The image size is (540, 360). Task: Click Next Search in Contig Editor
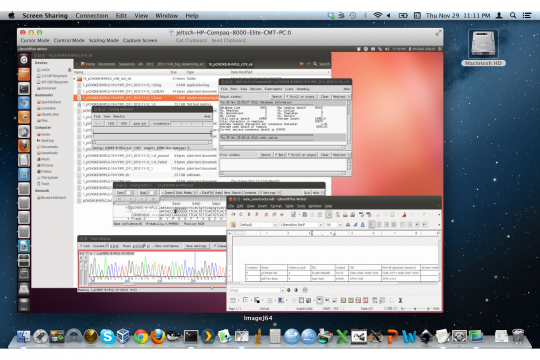click(232, 193)
